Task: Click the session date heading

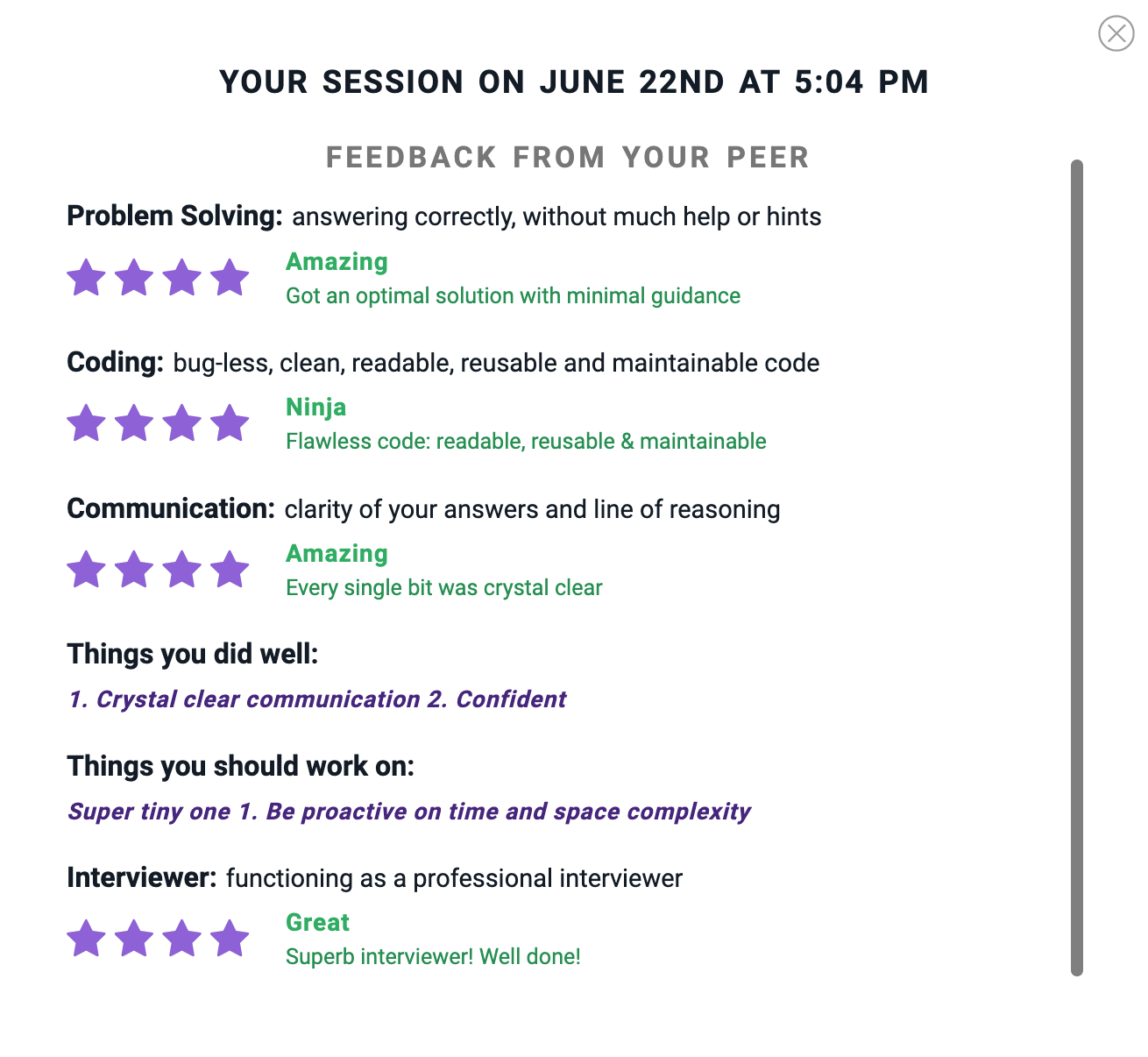Action: coord(574,82)
